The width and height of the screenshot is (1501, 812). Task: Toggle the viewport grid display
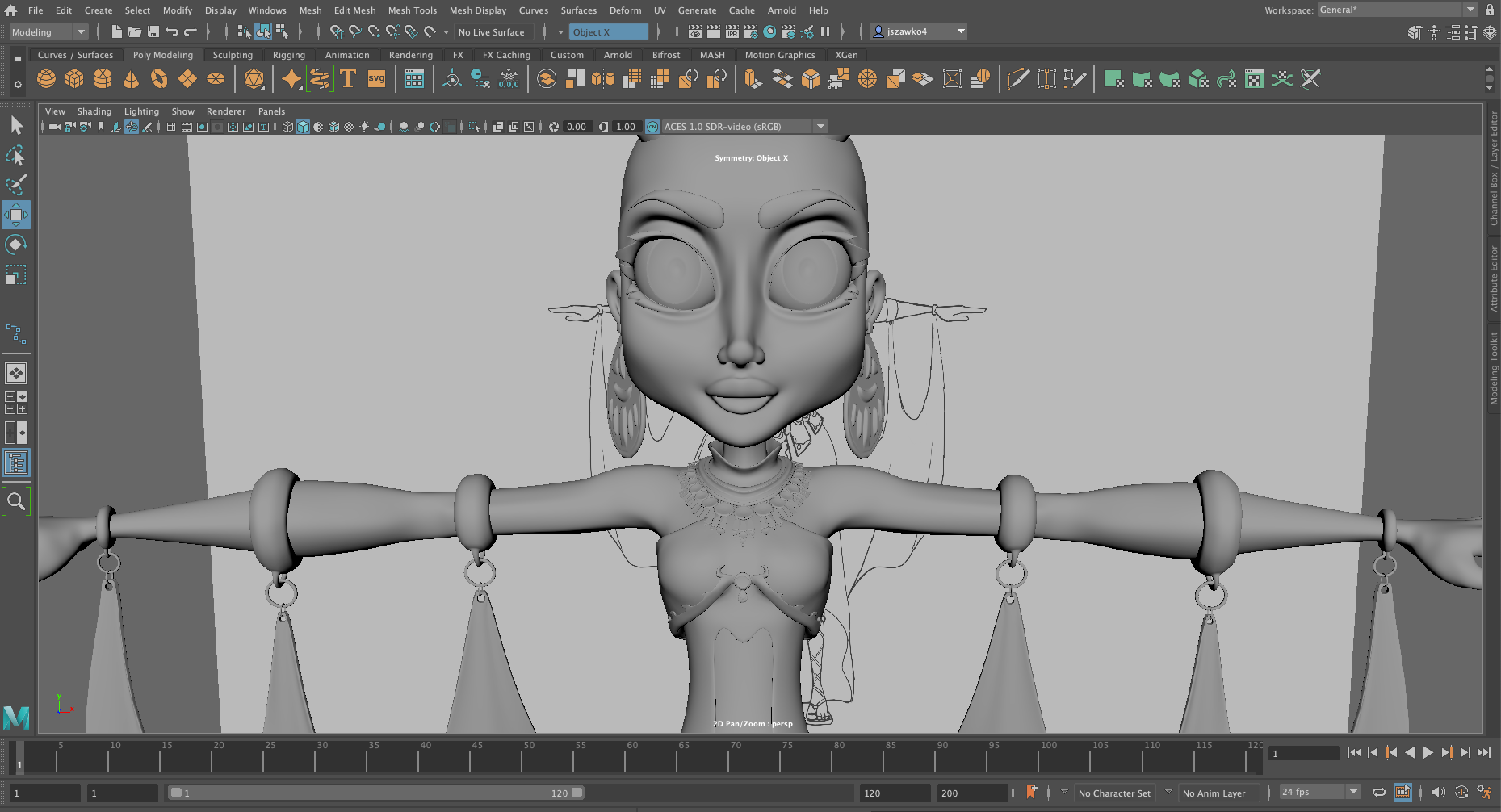point(171,127)
